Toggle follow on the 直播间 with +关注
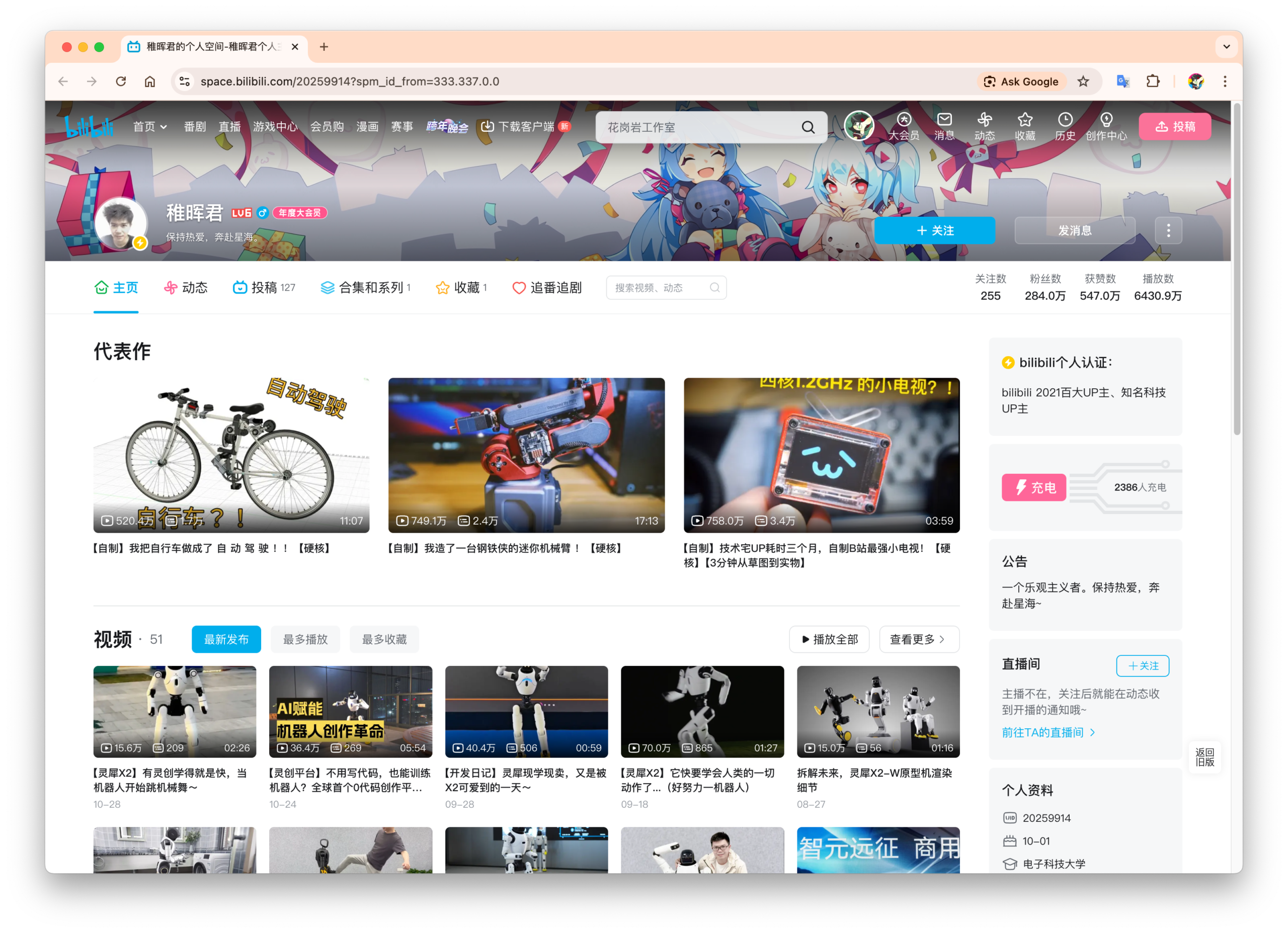The image size is (1288, 933). click(x=1143, y=665)
